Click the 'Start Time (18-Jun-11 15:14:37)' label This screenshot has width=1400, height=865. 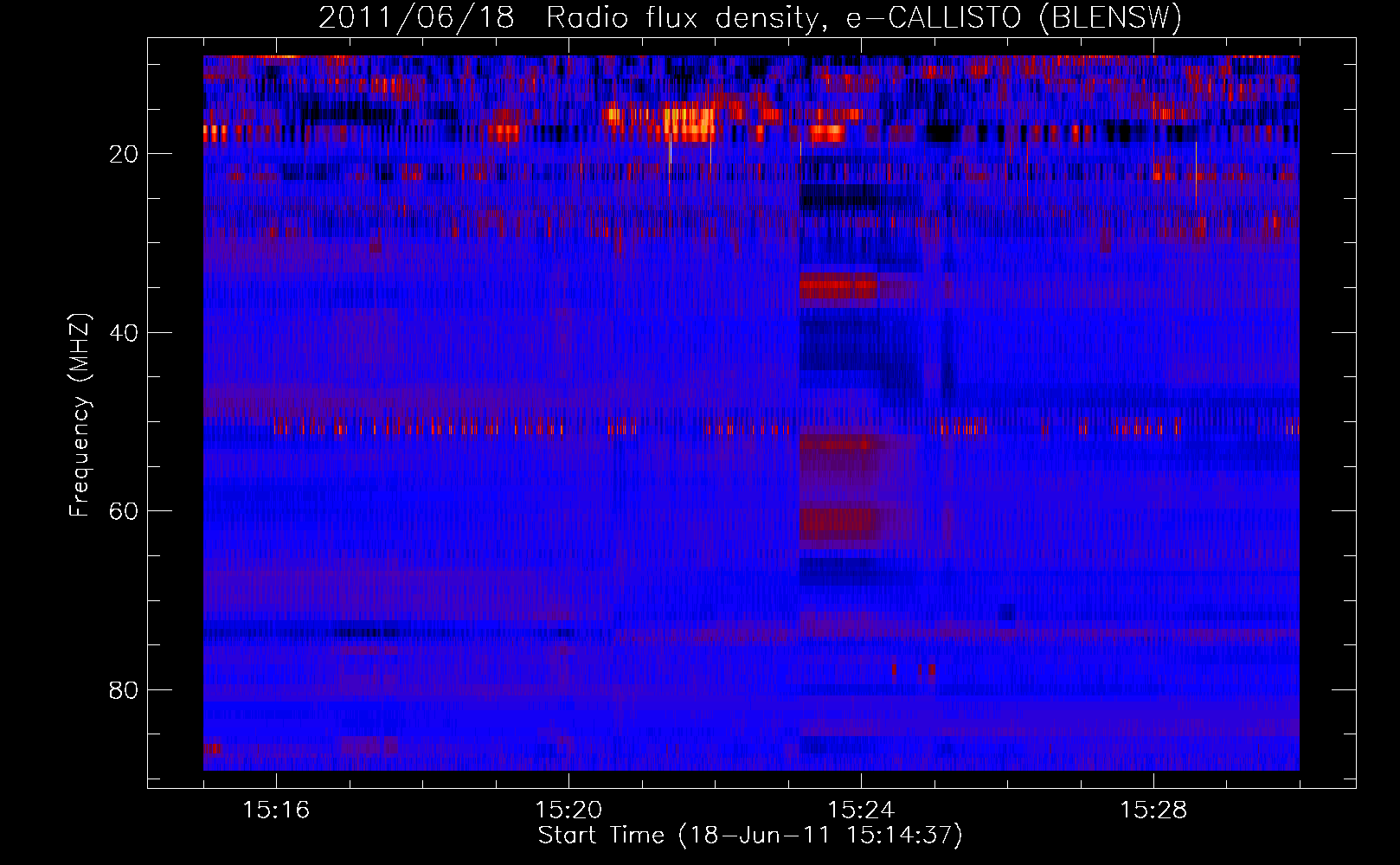coord(750,836)
